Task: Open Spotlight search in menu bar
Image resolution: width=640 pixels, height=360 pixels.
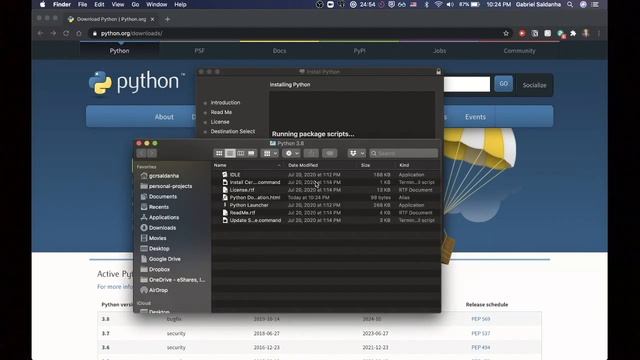Action: 570,4
